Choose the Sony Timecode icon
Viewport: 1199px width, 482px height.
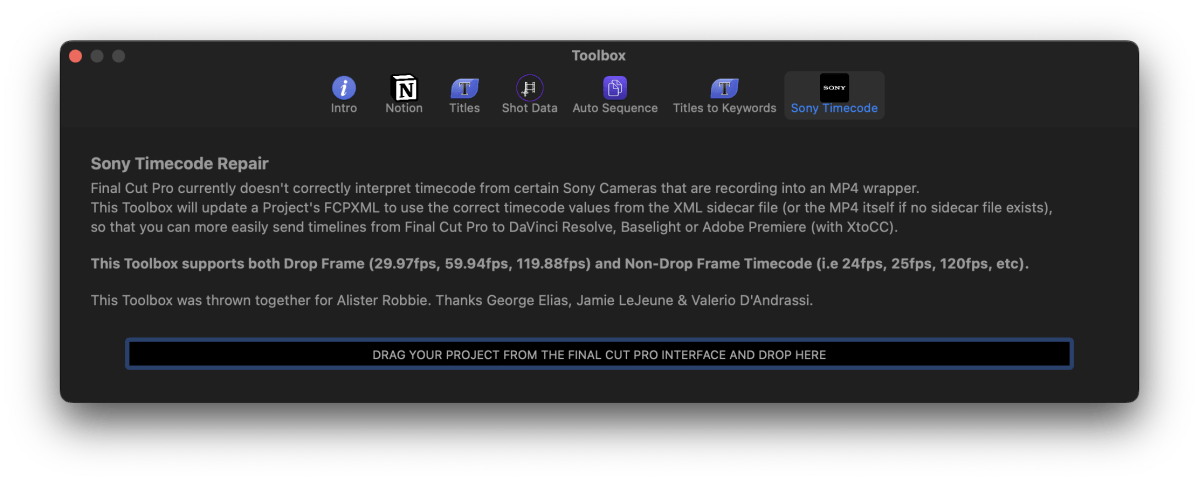point(834,88)
